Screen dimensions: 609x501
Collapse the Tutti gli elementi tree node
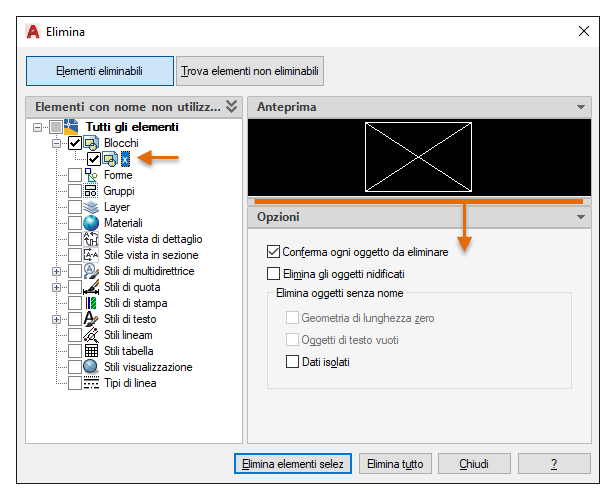[37, 127]
